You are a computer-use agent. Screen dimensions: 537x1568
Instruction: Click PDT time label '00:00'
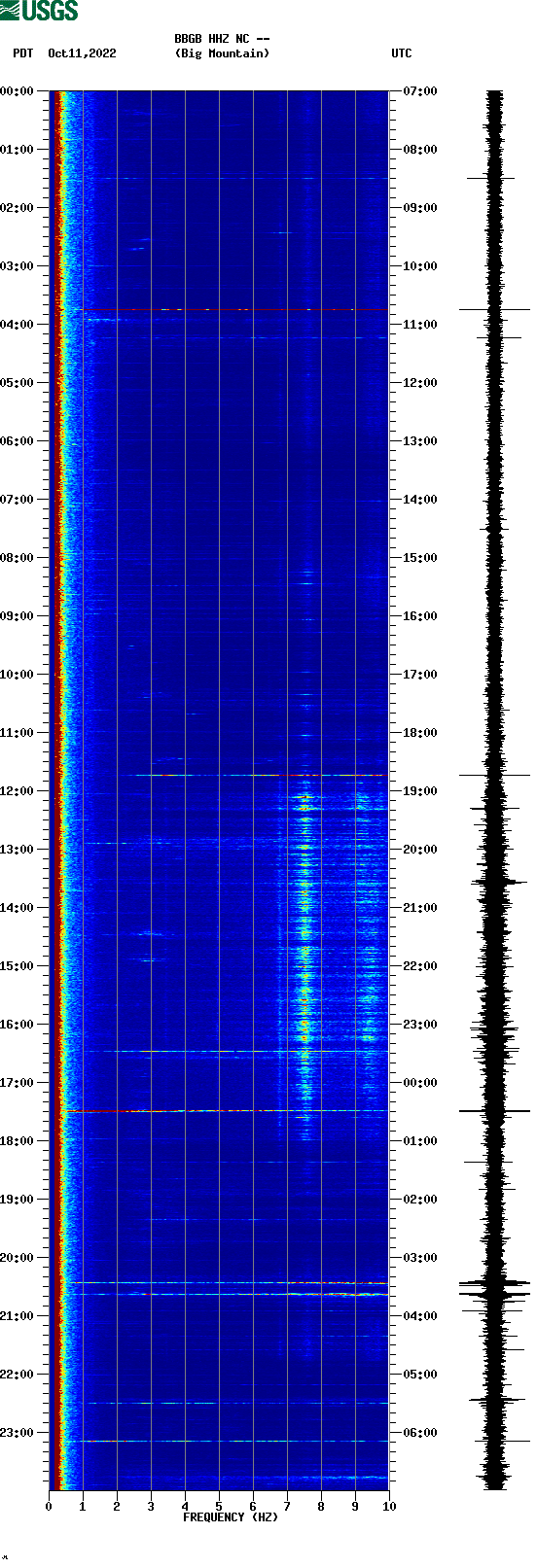(x=17, y=91)
